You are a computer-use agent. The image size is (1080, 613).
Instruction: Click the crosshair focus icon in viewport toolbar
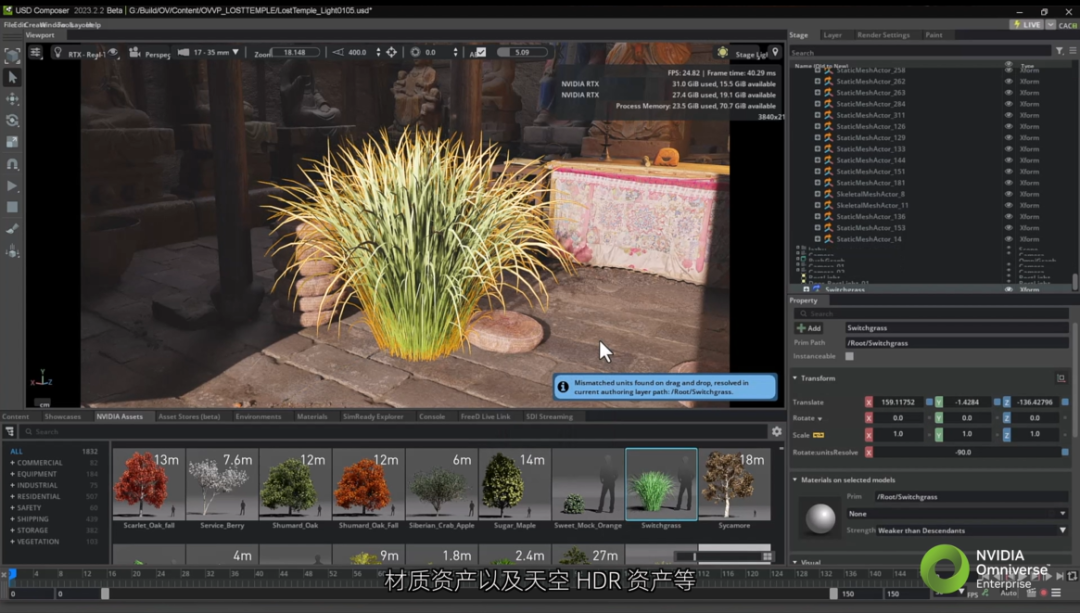391,52
